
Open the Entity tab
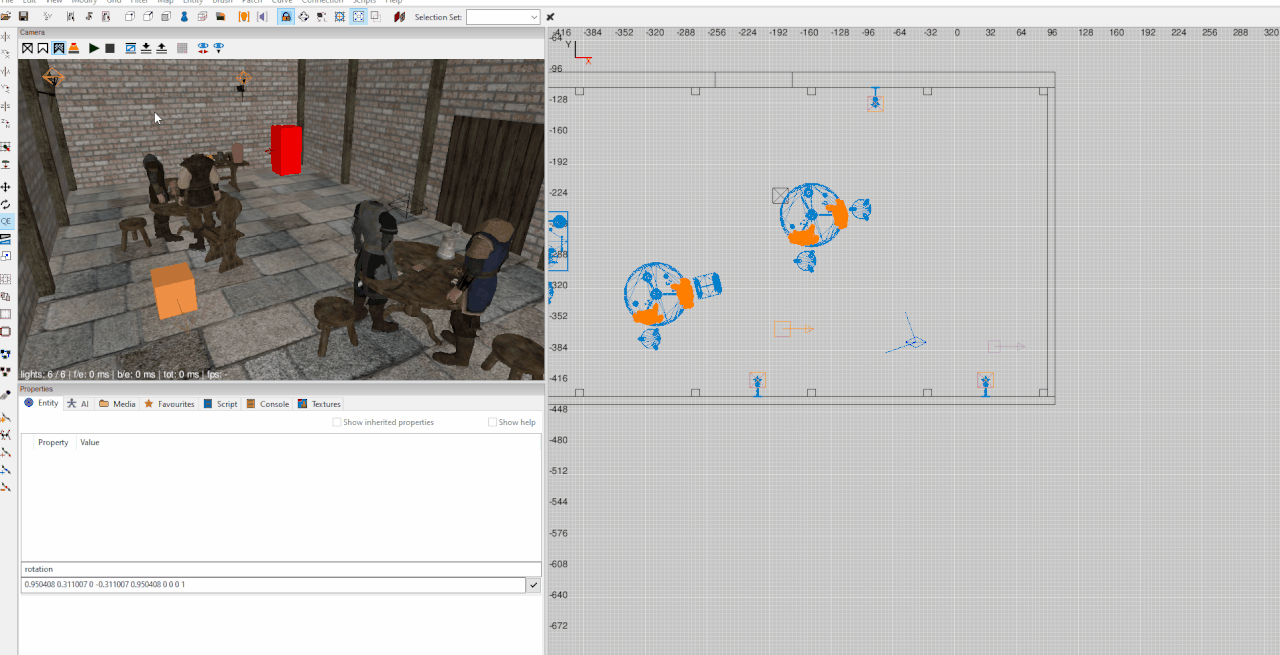click(42, 404)
